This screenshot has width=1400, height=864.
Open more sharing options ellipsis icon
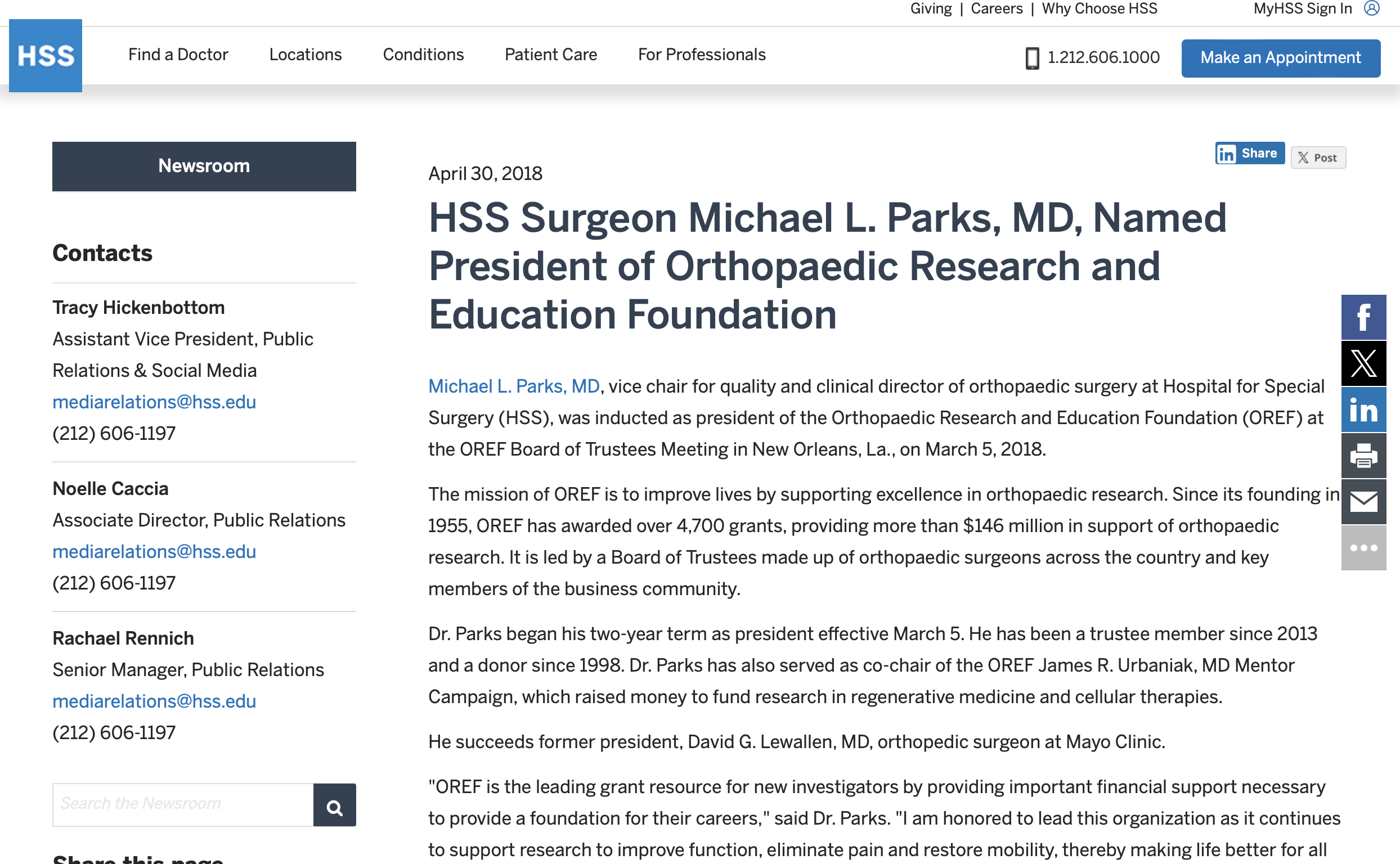(x=1363, y=547)
